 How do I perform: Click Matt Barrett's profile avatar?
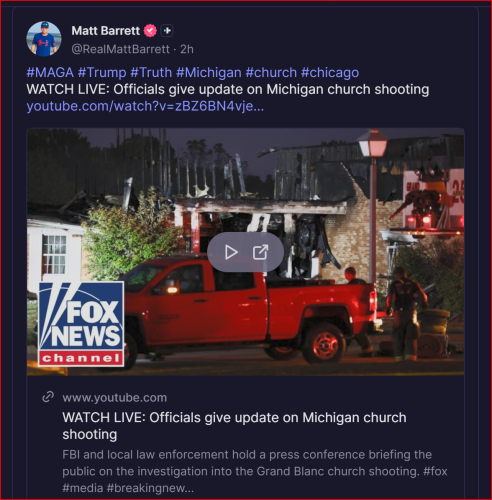tap(44, 39)
